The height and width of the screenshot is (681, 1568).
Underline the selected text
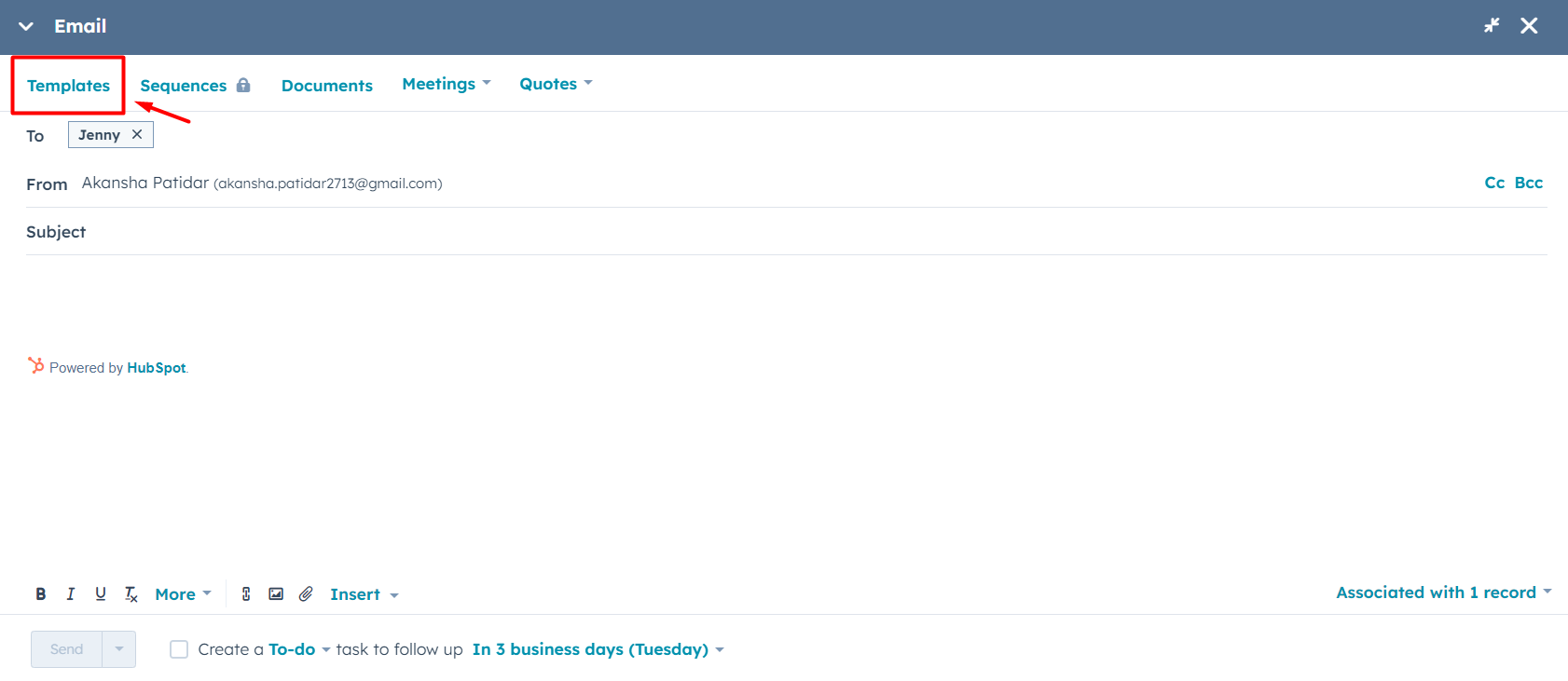[101, 594]
